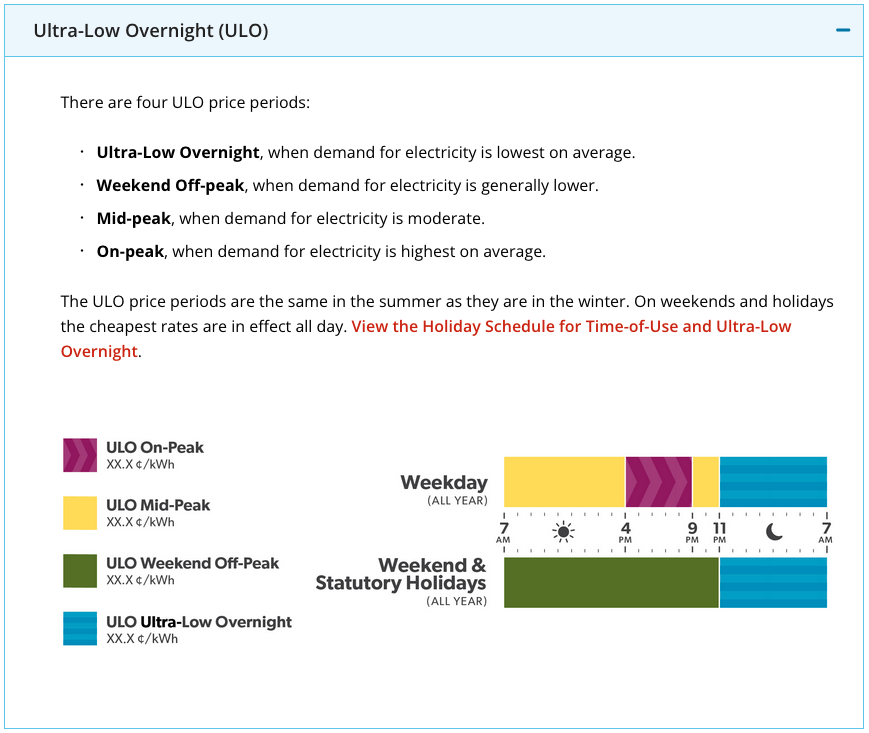Image resolution: width=869 pixels, height=733 pixels.
Task: Click the short yellow mid-peak evening bar
Action: click(705, 482)
